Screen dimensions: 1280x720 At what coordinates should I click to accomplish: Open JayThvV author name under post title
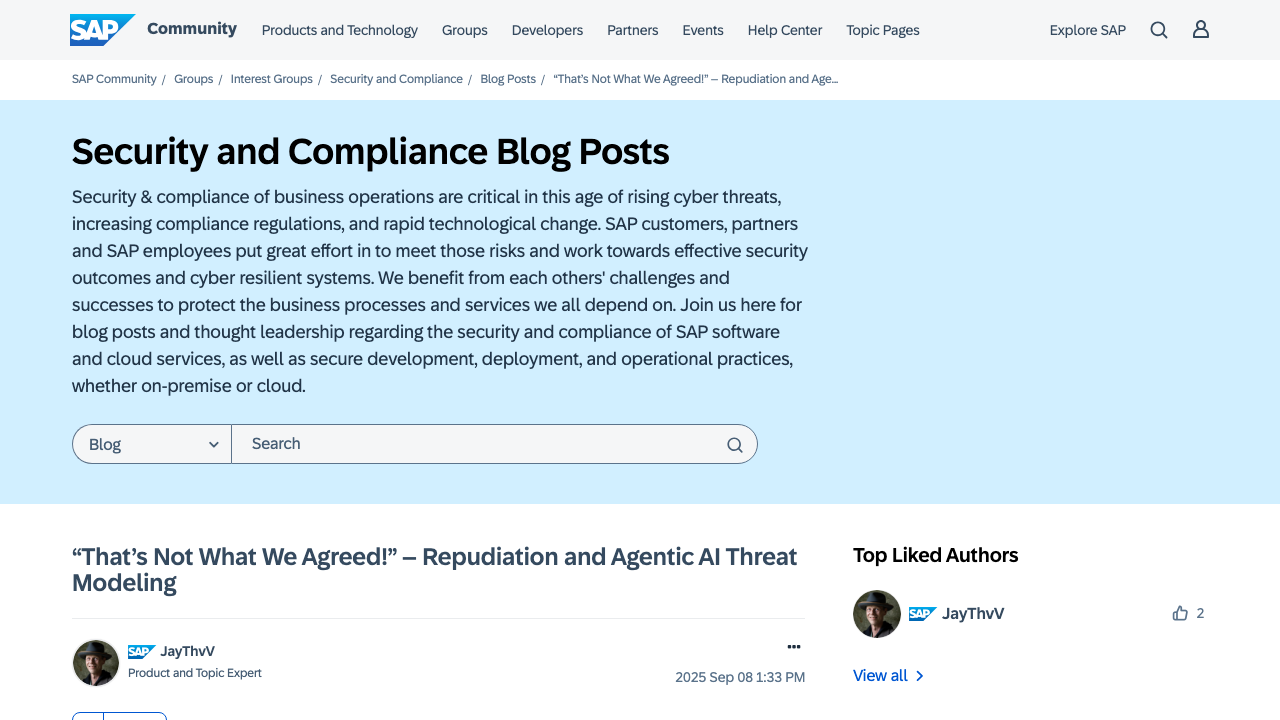coord(188,651)
